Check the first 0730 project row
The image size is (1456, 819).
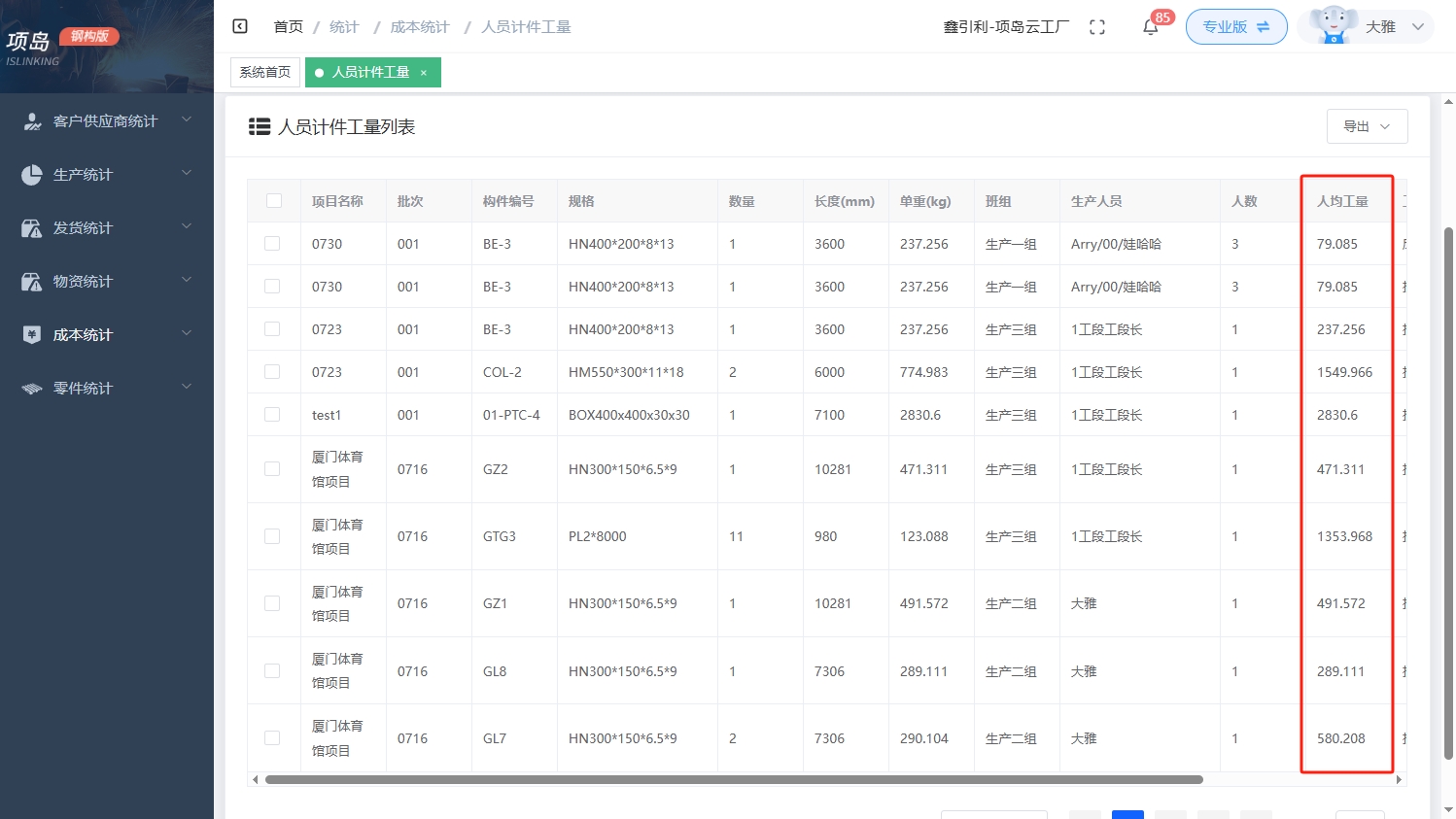tap(273, 243)
